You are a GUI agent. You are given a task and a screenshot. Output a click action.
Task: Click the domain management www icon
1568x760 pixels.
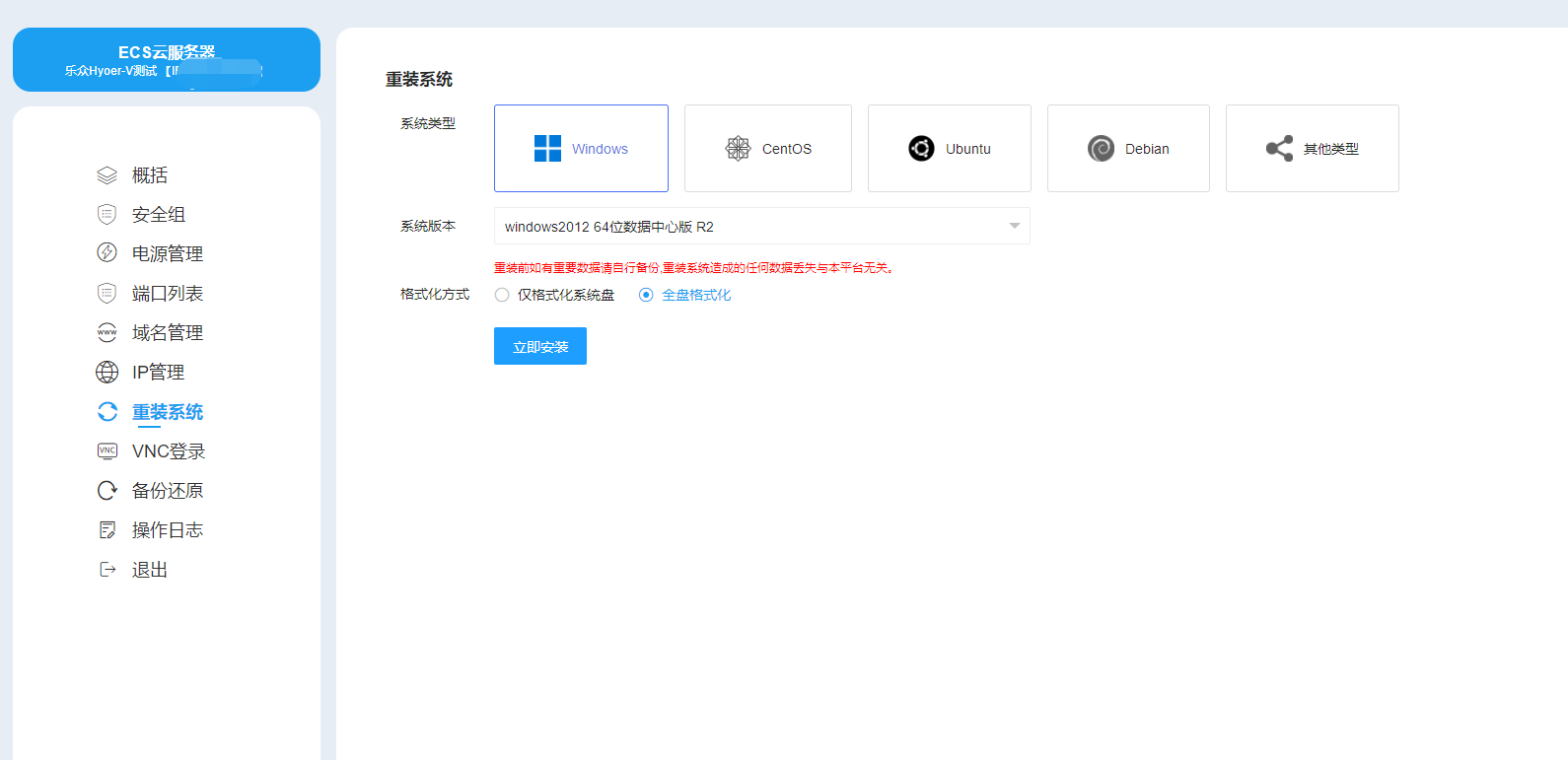click(107, 332)
